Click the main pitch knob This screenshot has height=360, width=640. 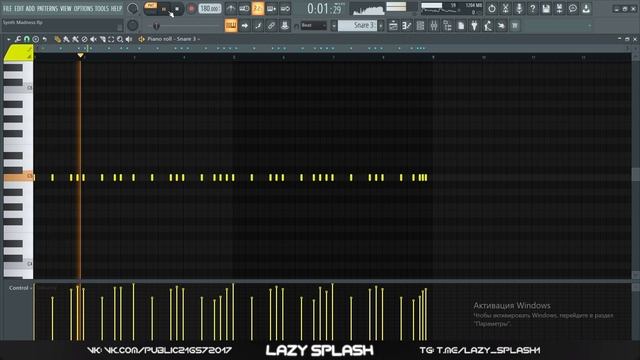coord(133,25)
